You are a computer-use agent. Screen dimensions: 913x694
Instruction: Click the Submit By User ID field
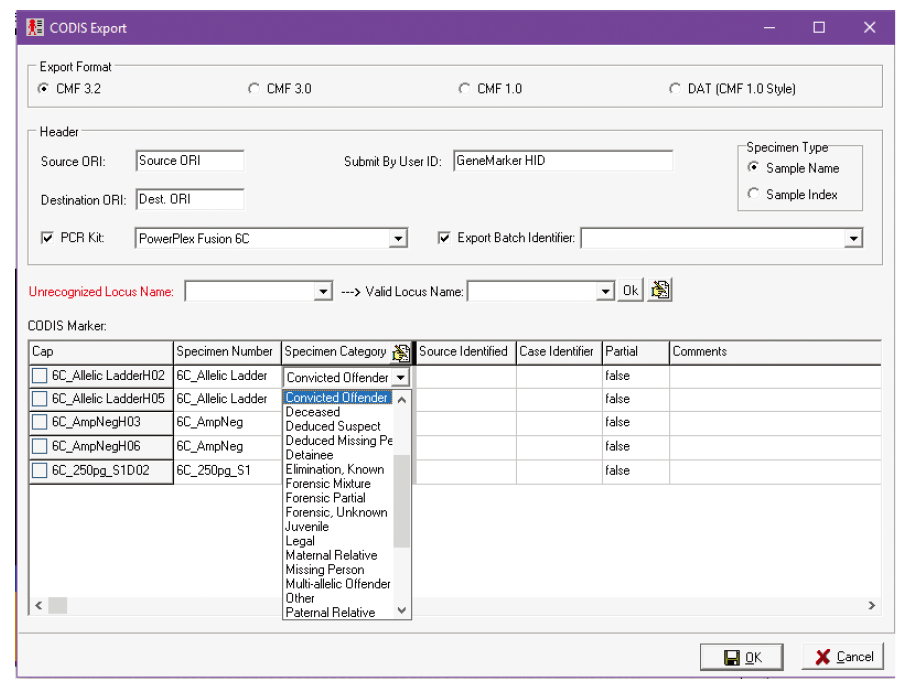tap(563, 161)
